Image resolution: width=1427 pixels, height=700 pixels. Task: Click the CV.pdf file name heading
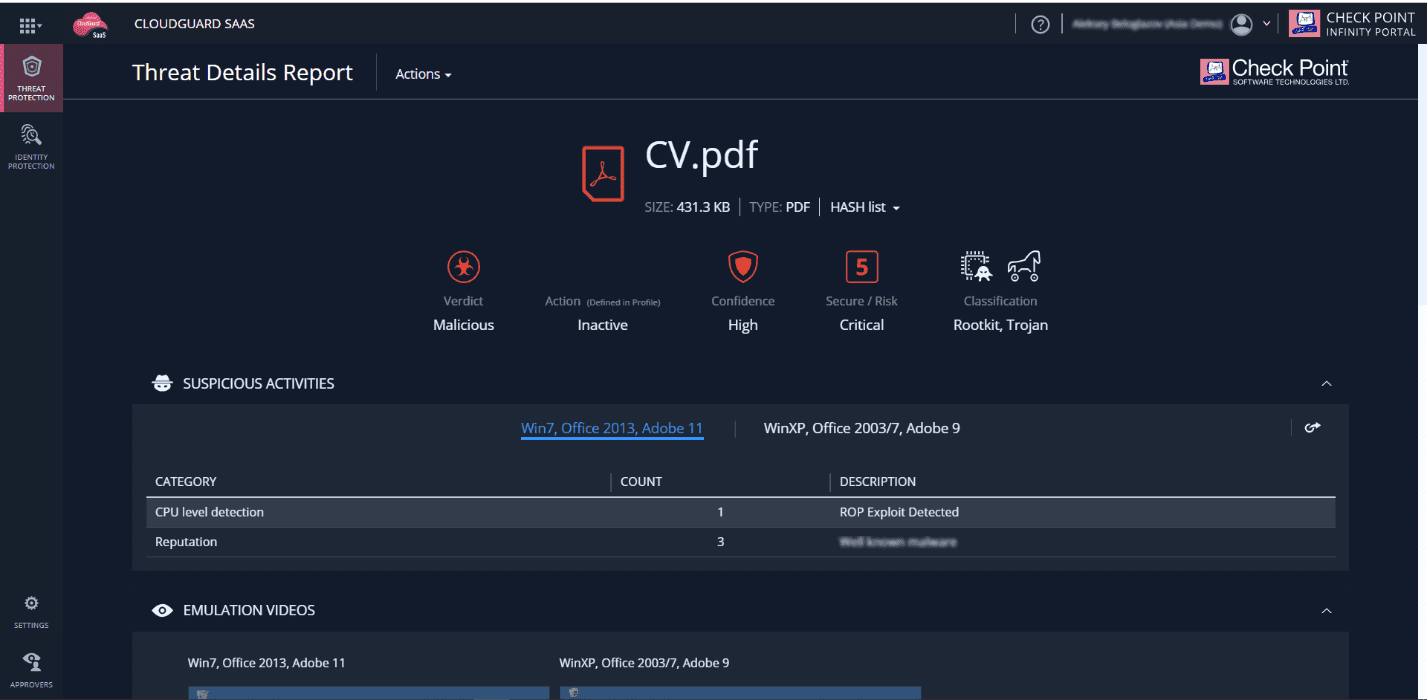(x=702, y=155)
